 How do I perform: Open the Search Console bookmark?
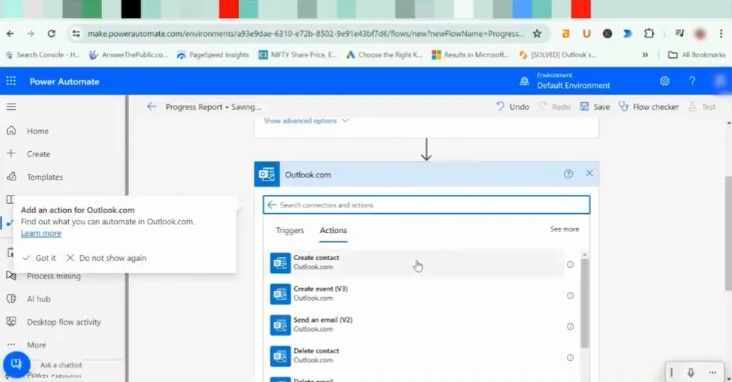click(43, 55)
